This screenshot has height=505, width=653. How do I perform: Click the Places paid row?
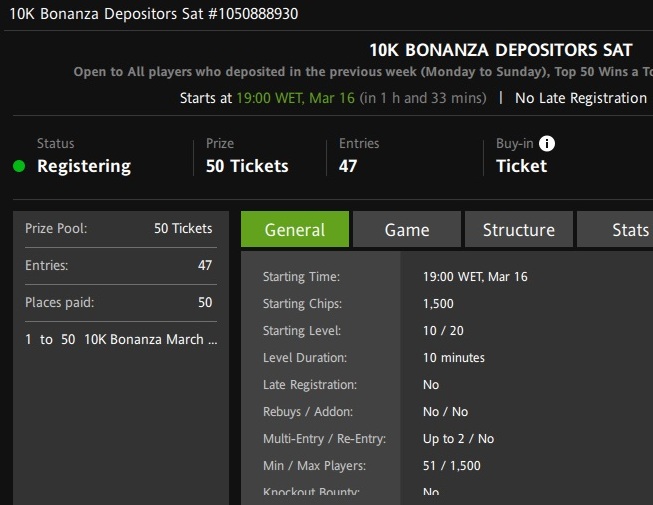click(x=119, y=302)
